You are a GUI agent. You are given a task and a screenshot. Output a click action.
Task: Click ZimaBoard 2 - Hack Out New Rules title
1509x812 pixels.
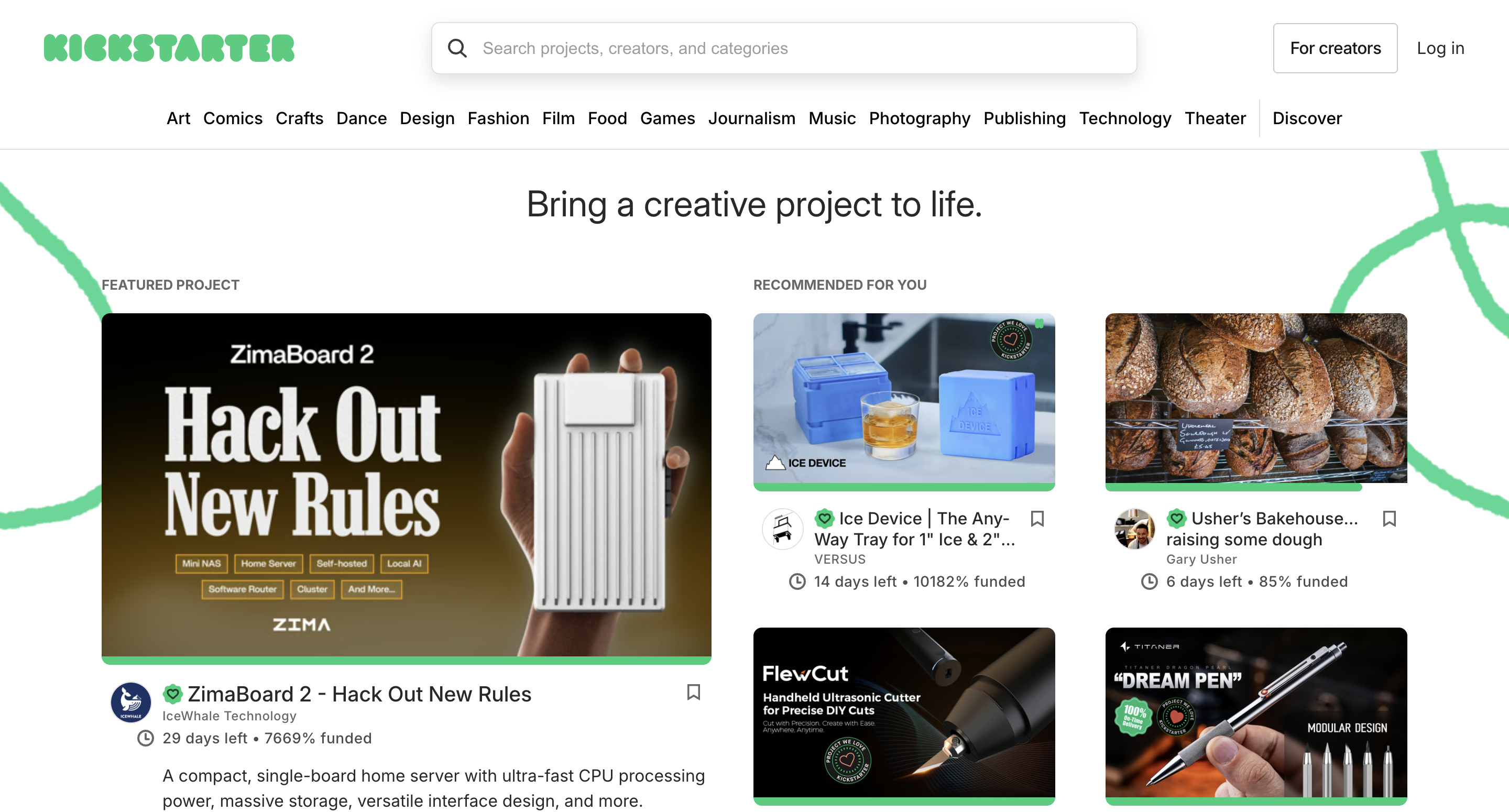coord(359,694)
